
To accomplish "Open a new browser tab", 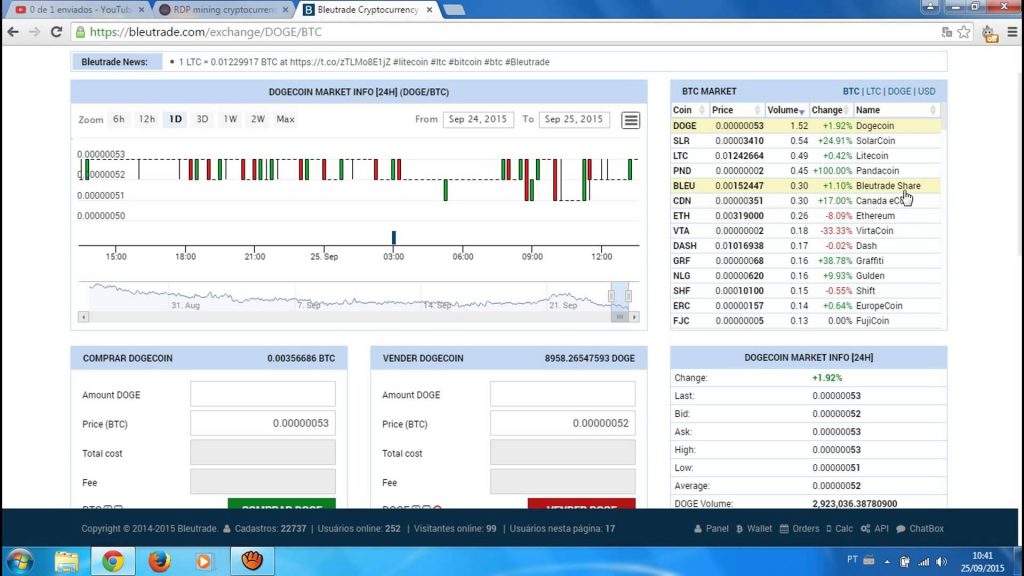I will (x=454, y=10).
